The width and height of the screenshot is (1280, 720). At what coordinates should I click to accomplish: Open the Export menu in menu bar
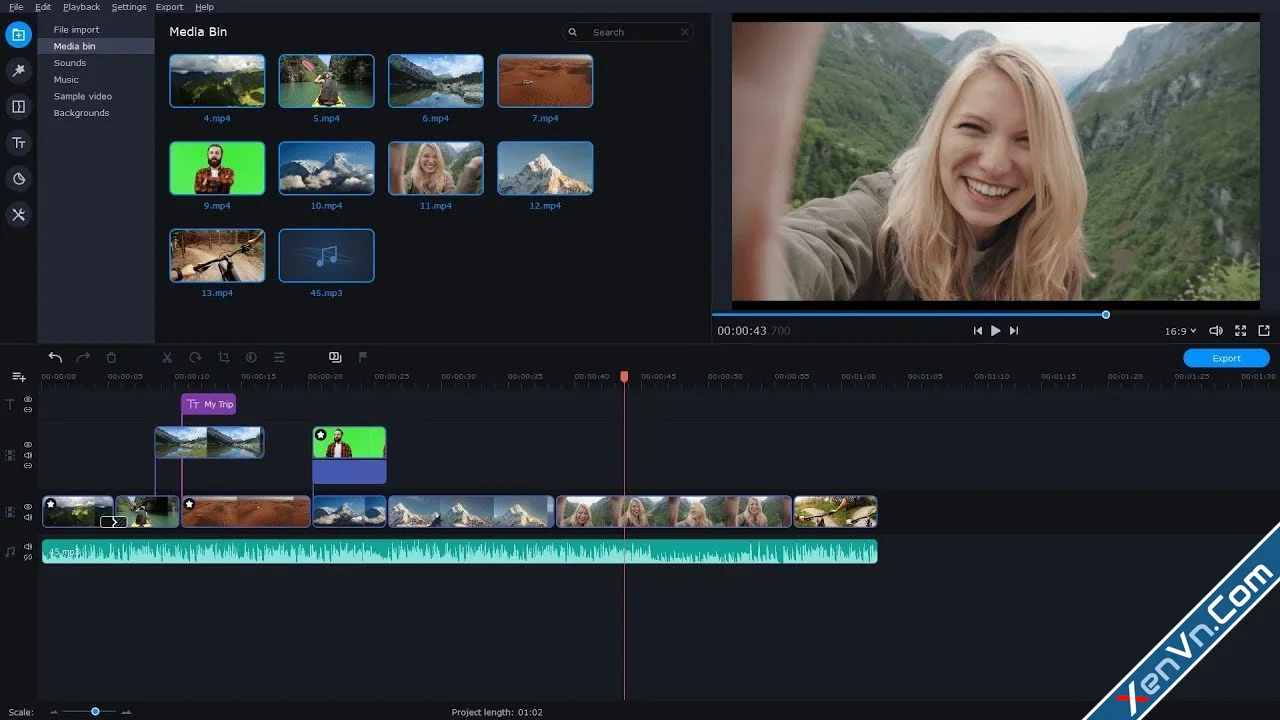point(169,7)
